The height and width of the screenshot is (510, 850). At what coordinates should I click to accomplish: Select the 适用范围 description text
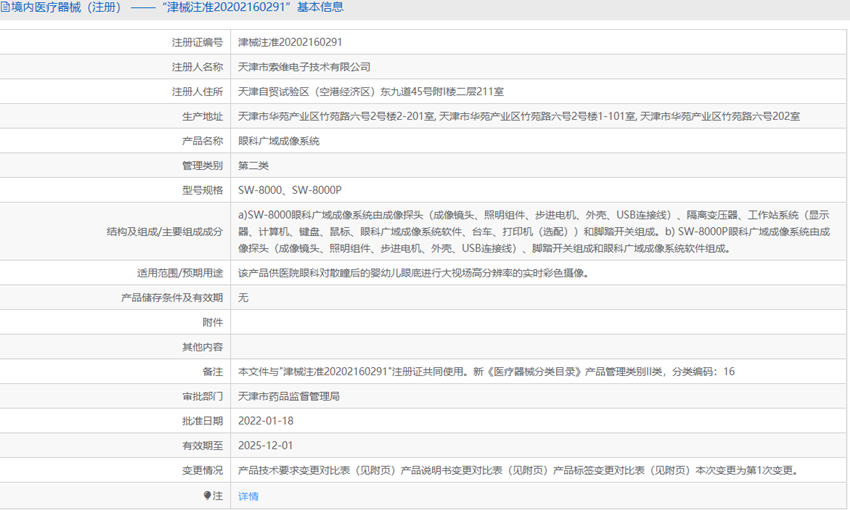(x=413, y=273)
